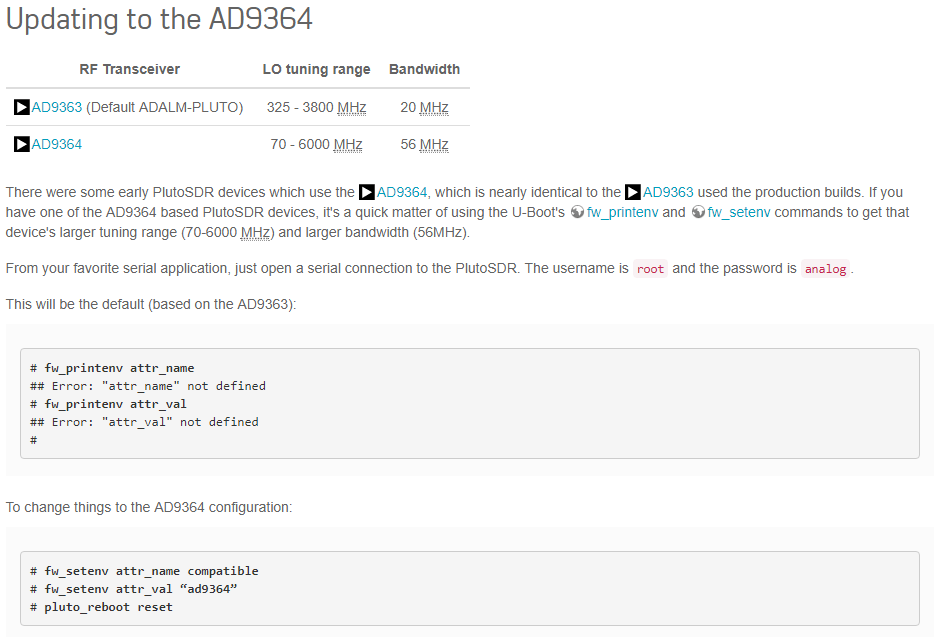The width and height of the screenshot is (934, 637).
Task: Click globe icon next to fw_printenv
Action: coord(577,212)
